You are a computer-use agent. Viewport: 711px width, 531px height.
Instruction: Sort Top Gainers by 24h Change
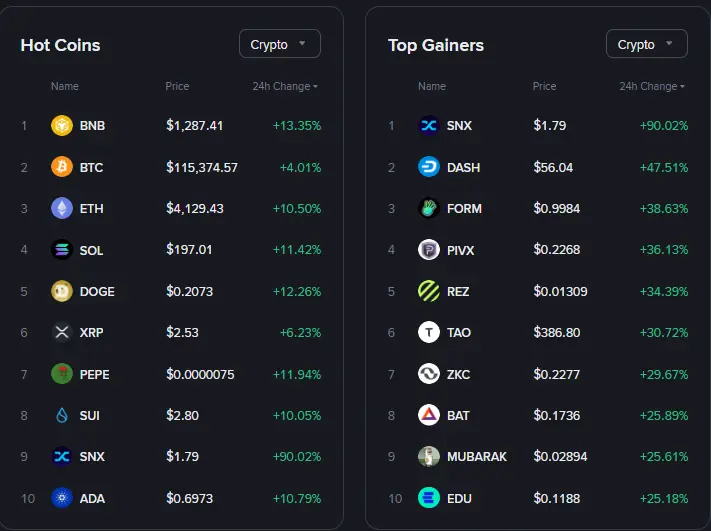click(x=652, y=87)
